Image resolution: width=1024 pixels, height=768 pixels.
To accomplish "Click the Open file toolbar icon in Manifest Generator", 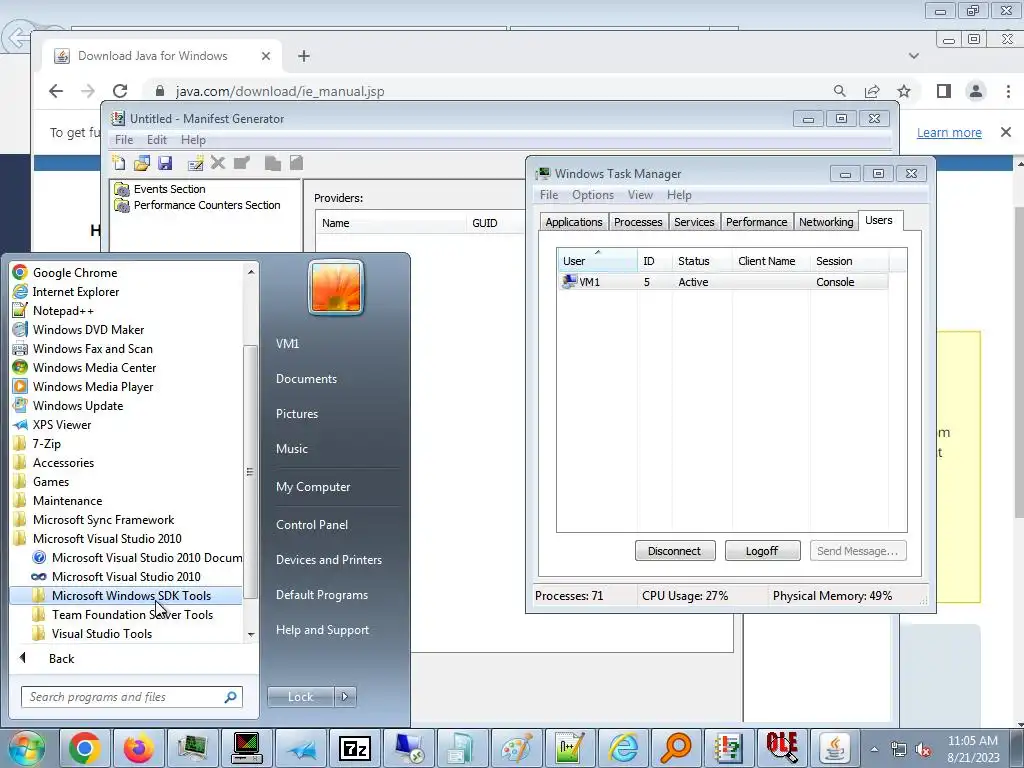I will [x=142, y=163].
